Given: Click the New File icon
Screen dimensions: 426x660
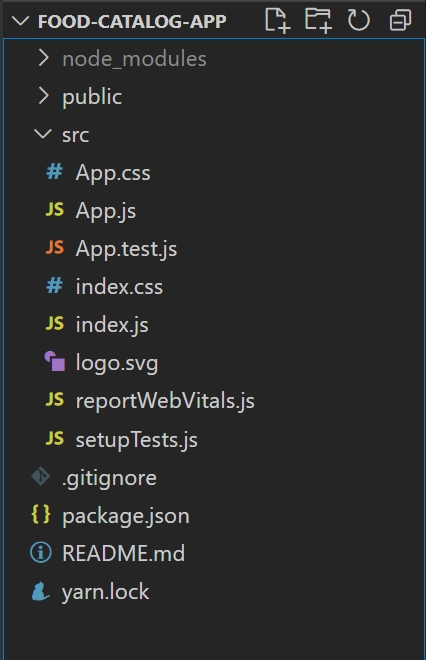Looking at the screenshot, I should click(277, 20).
